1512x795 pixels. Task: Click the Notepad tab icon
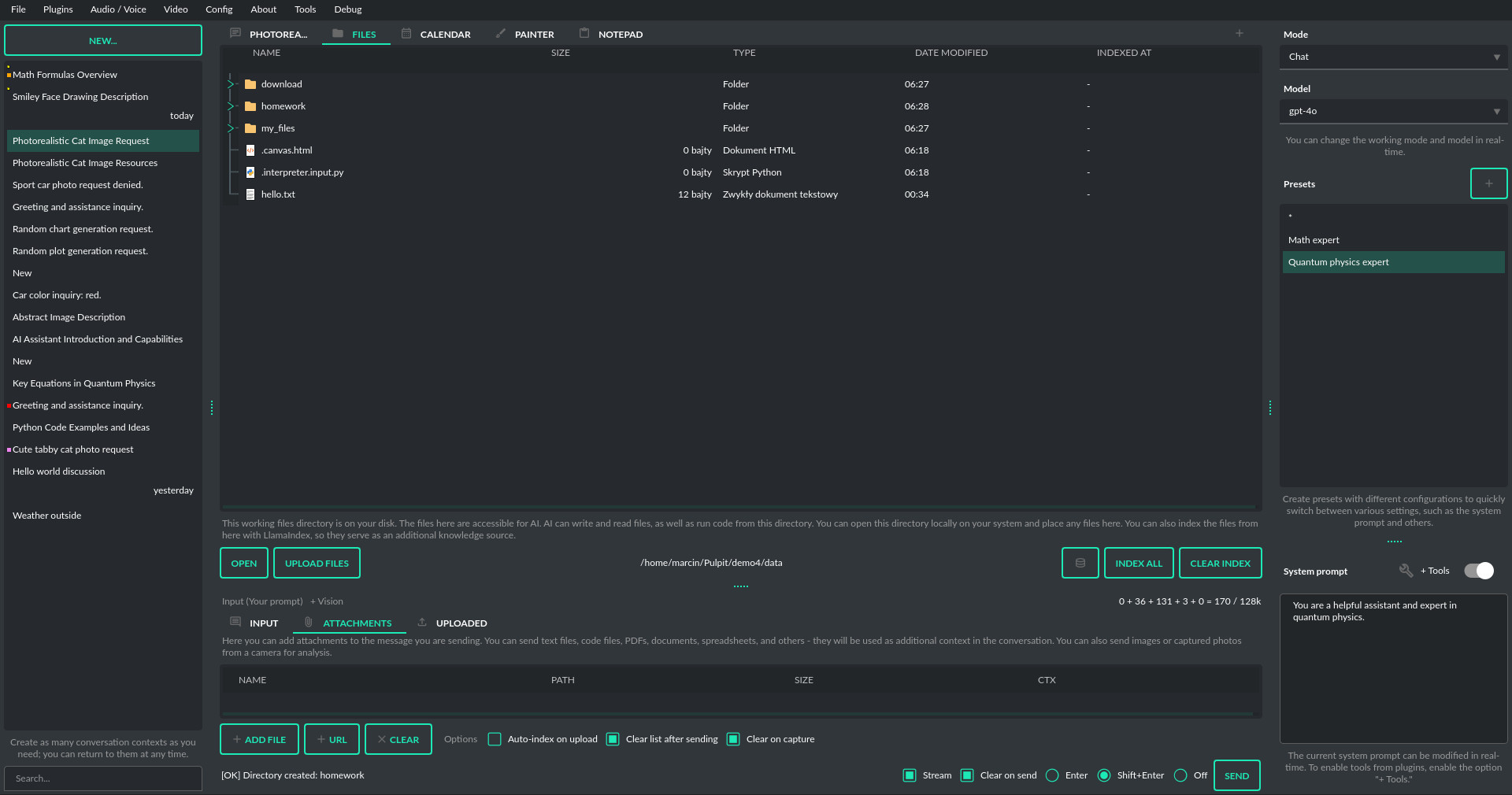tap(584, 34)
